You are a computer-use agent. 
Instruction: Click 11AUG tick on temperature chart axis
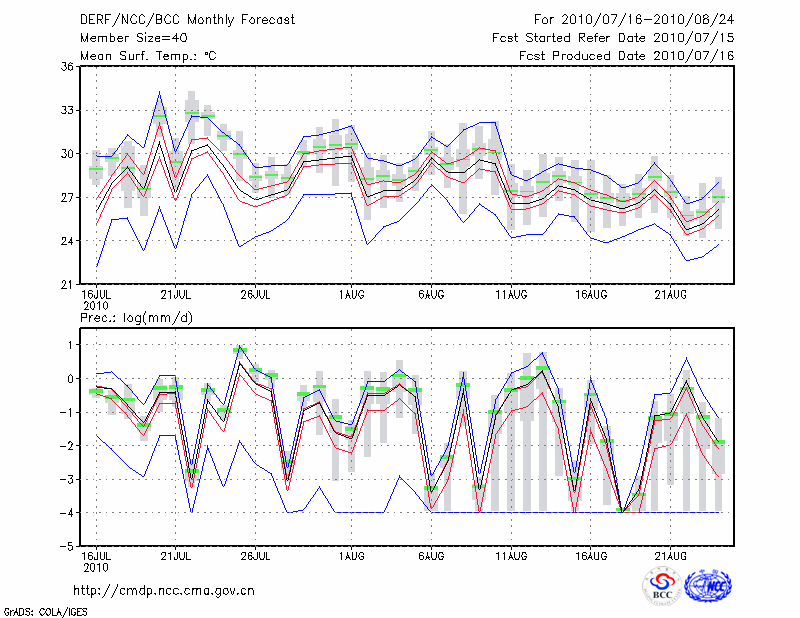pos(512,295)
